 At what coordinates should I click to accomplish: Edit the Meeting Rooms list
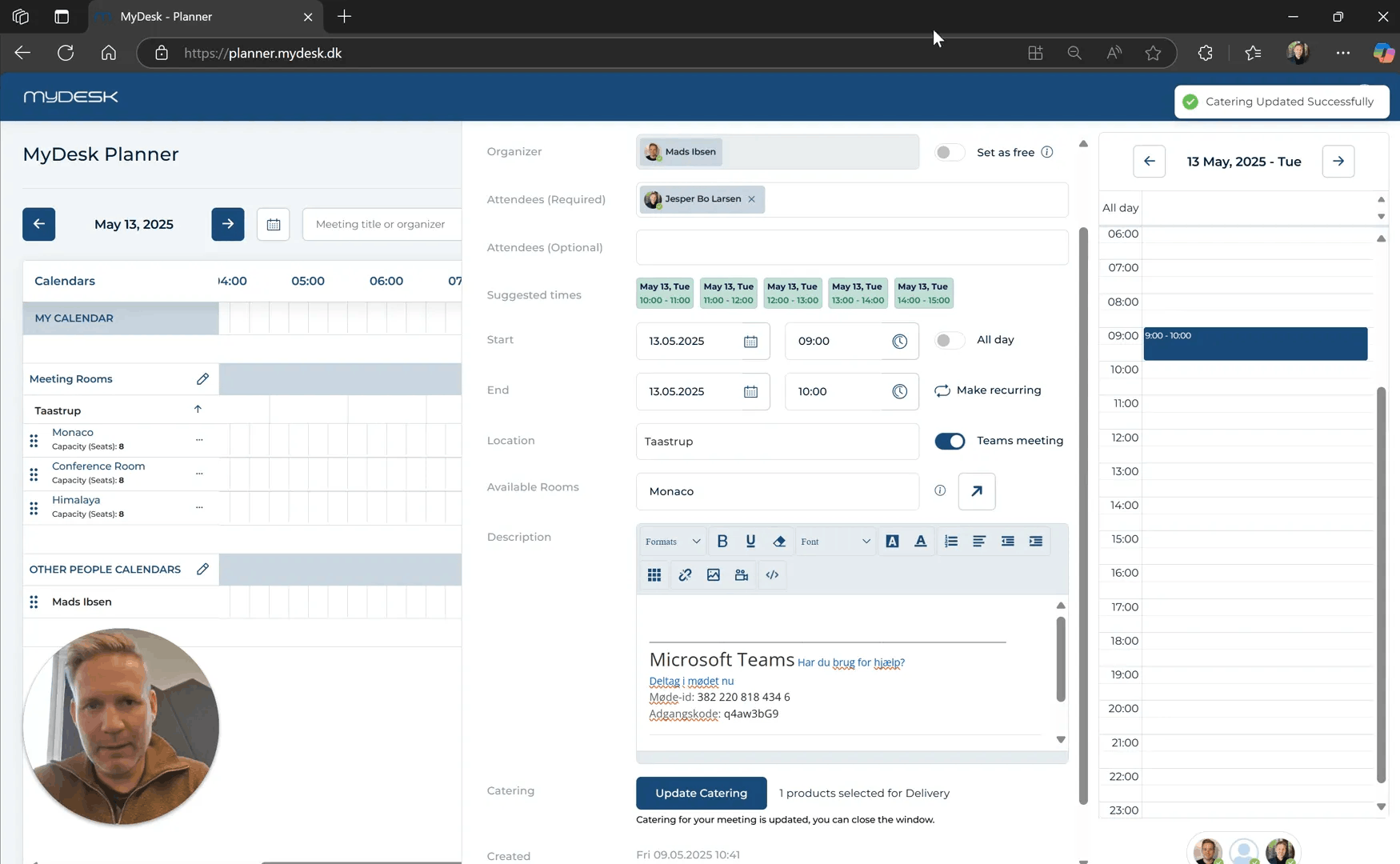tap(202, 379)
